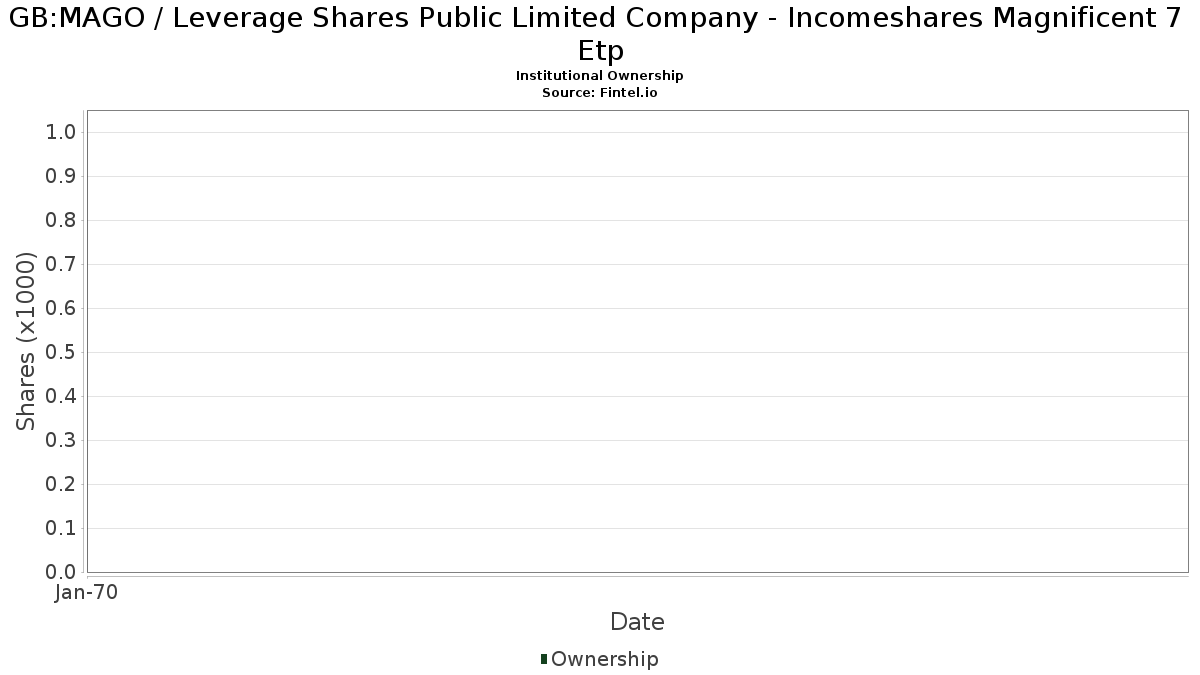The image size is (1200, 675).
Task: Click the center of the empty plot area
Action: coord(637,341)
